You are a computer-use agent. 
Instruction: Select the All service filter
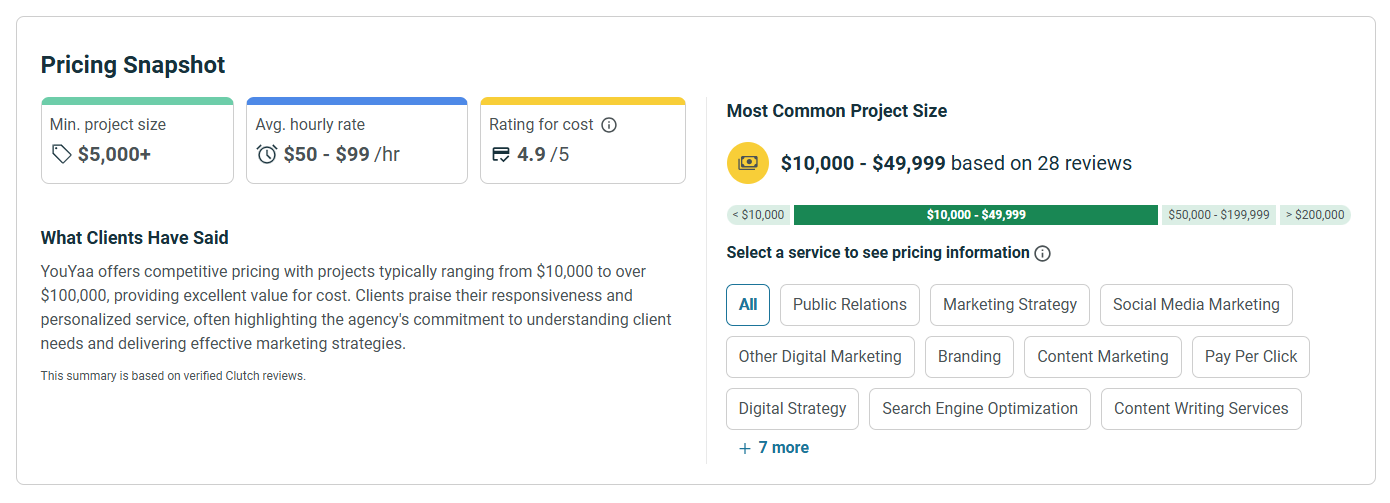pos(748,305)
